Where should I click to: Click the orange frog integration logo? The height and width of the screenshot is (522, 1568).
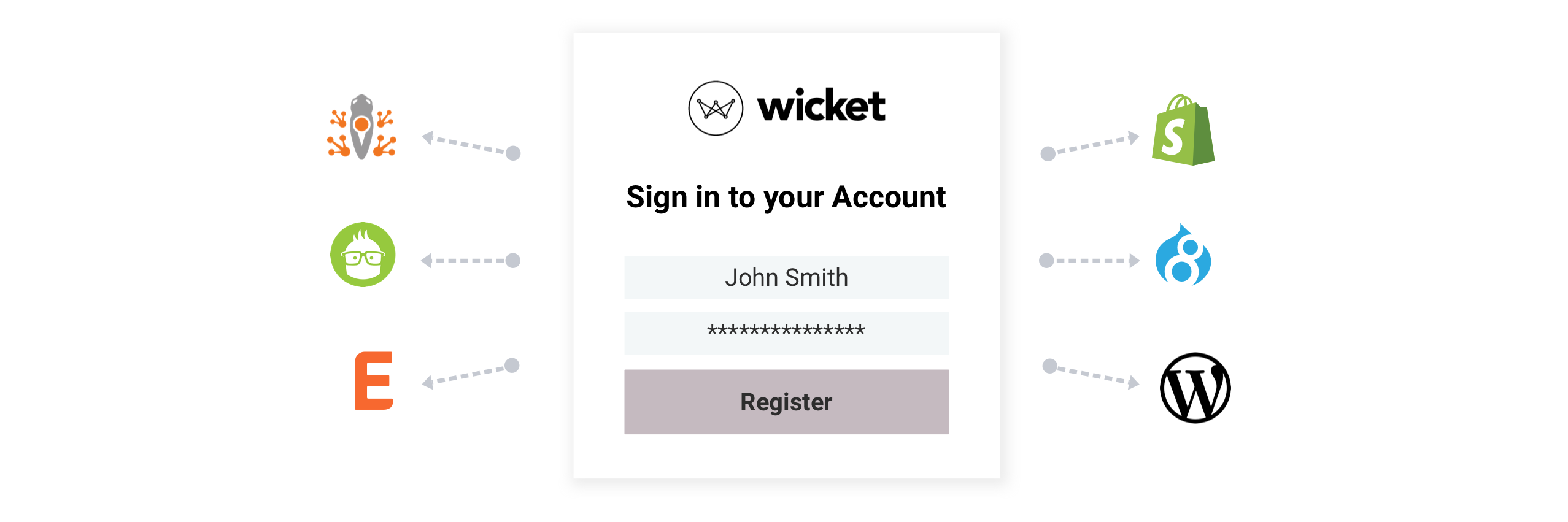[361, 127]
